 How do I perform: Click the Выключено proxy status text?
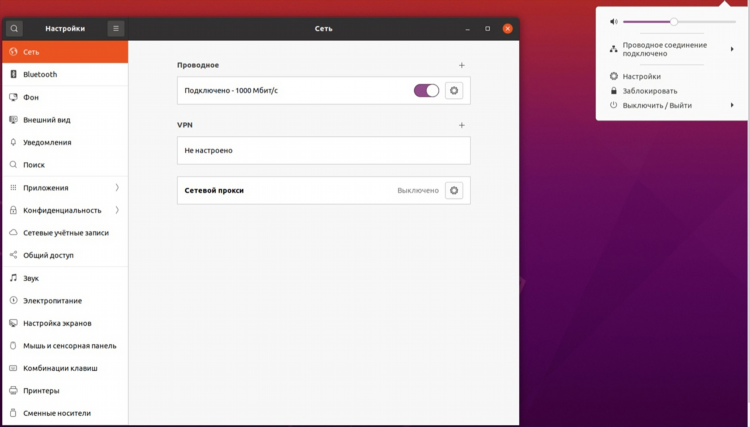click(418, 190)
